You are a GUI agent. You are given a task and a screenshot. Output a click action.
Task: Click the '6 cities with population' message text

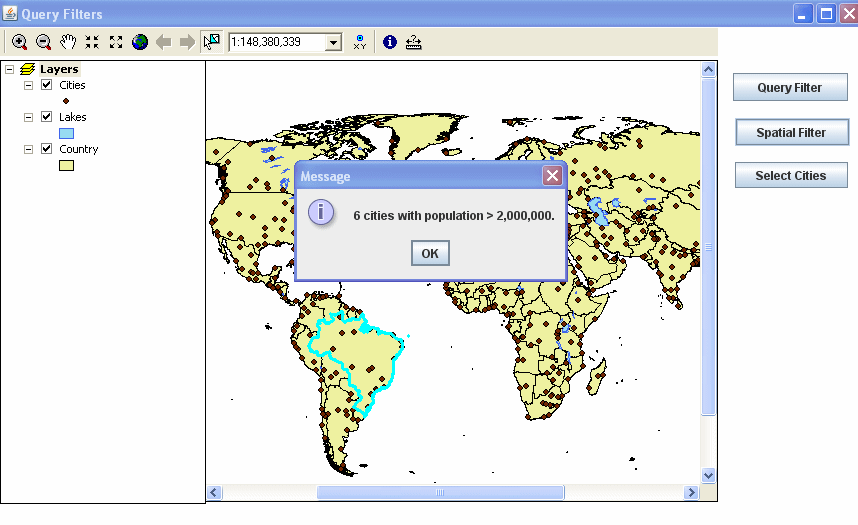click(x=454, y=216)
